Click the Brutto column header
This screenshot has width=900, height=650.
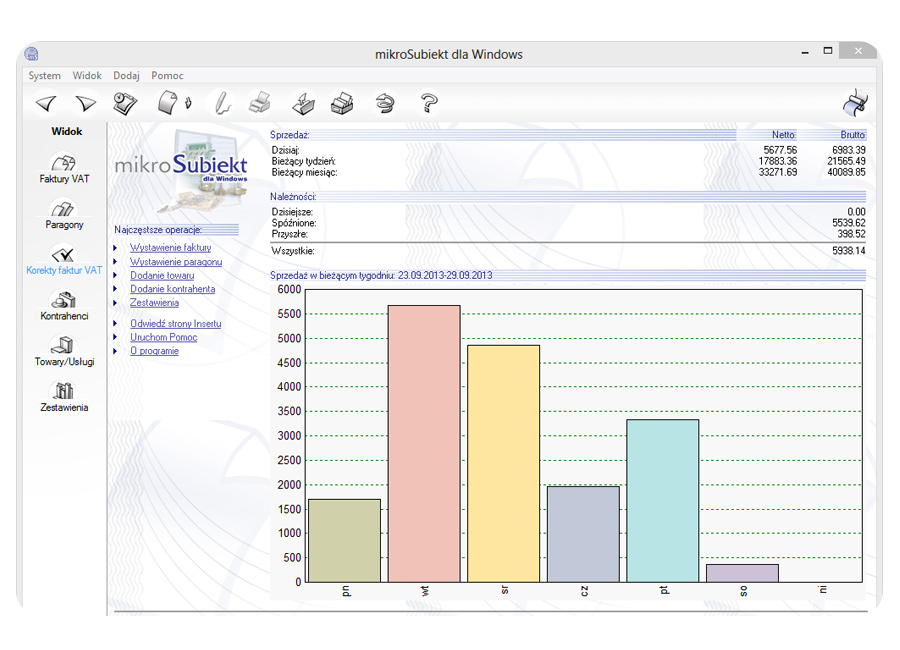tap(852, 135)
